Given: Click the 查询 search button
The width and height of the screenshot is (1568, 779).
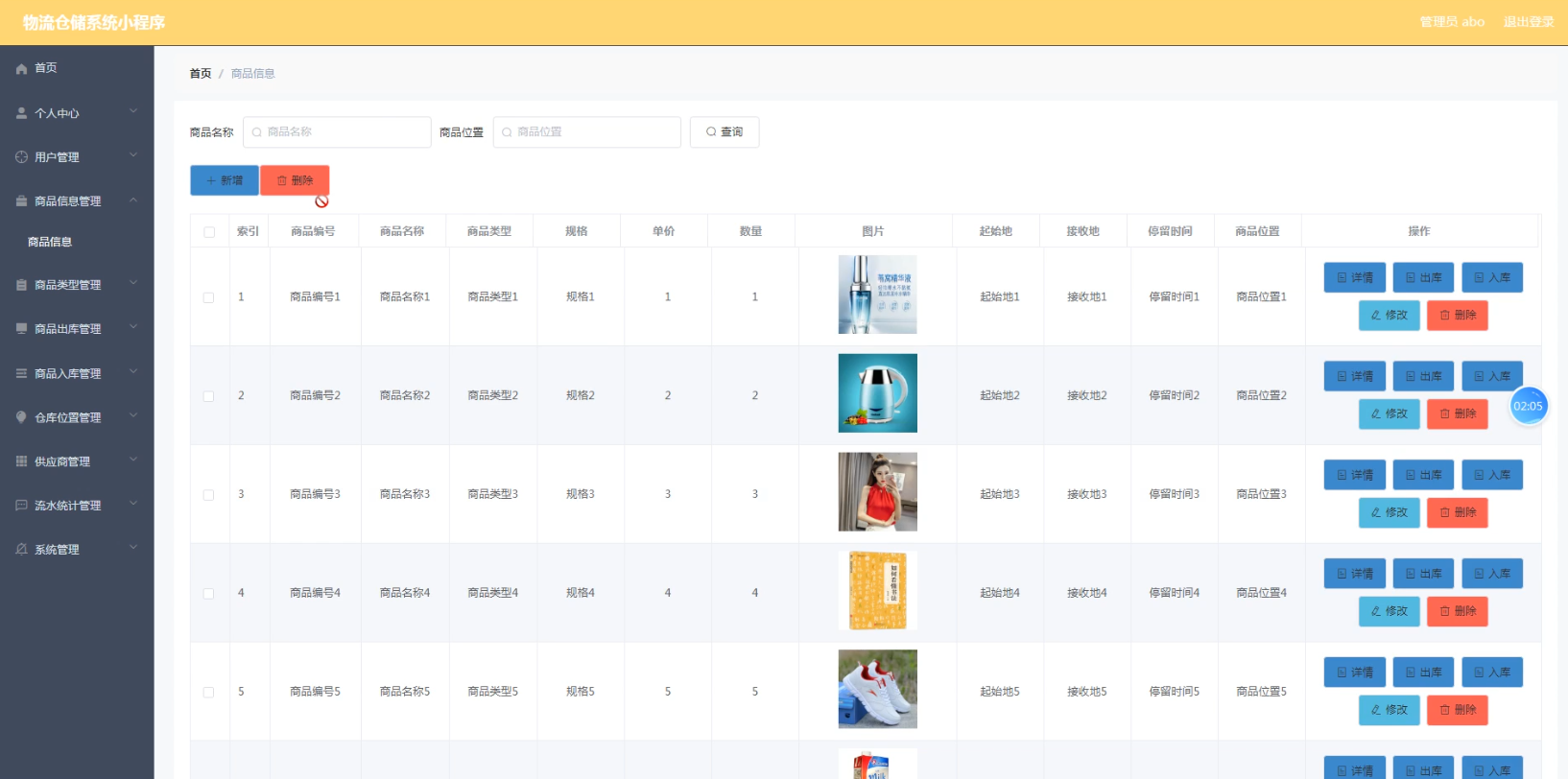Looking at the screenshot, I should click(725, 132).
